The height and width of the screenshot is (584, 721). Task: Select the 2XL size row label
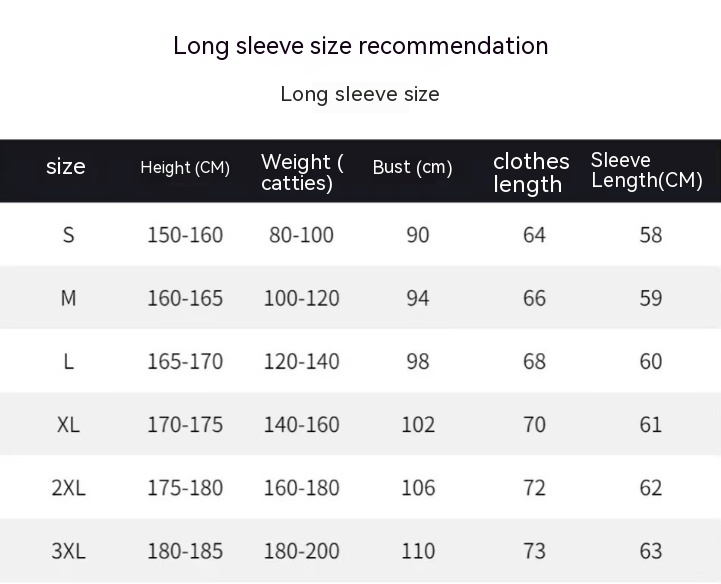click(x=68, y=488)
